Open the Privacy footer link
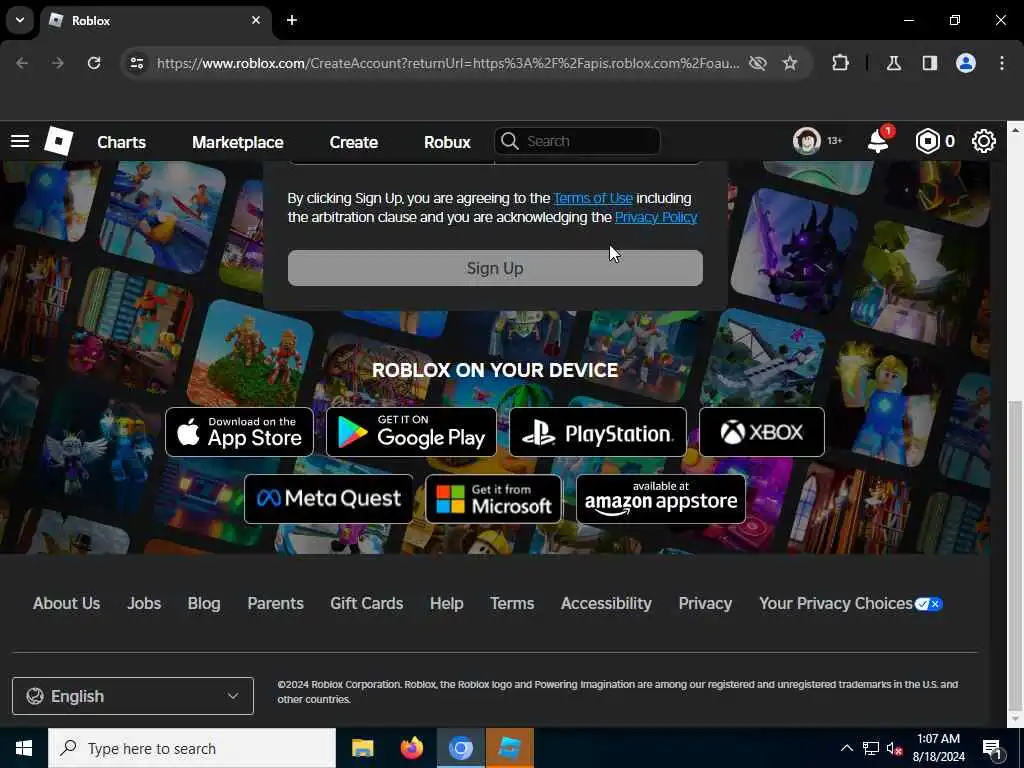This screenshot has width=1024, height=768. click(x=705, y=603)
